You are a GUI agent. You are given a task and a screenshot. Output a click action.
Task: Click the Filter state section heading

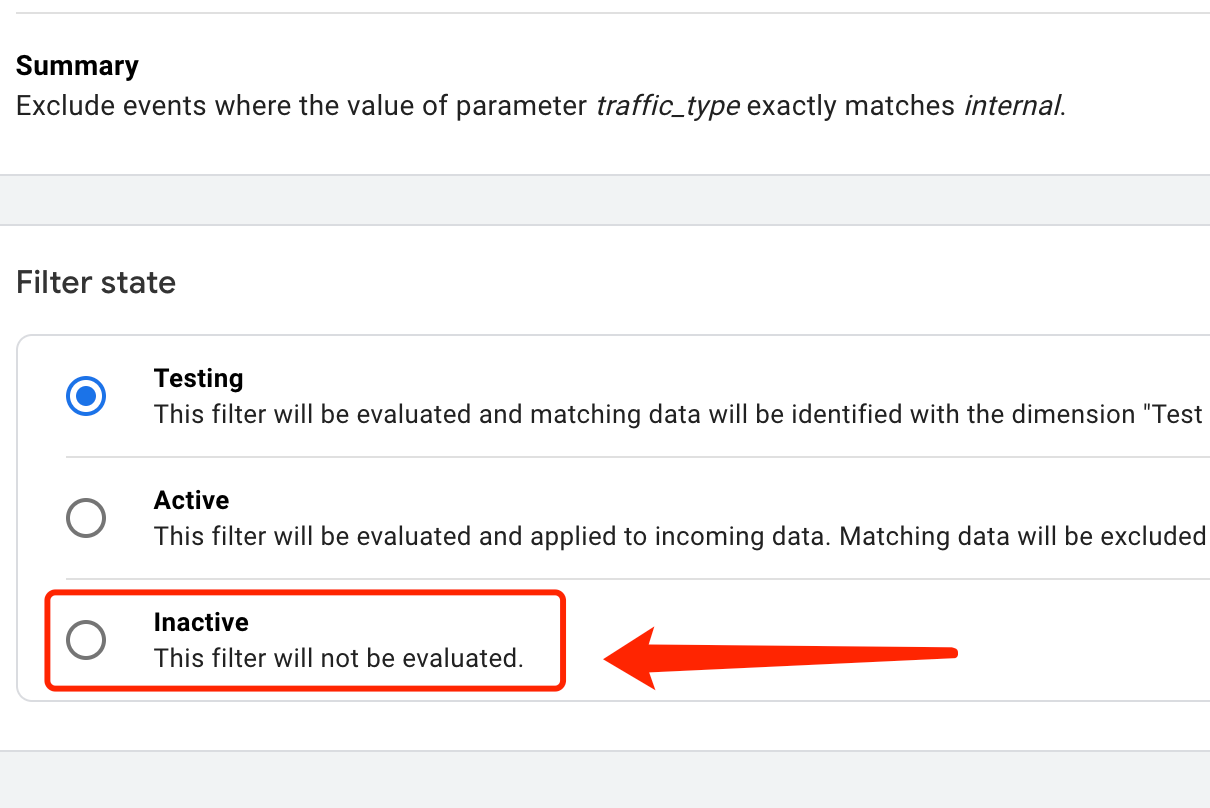pos(95,282)
